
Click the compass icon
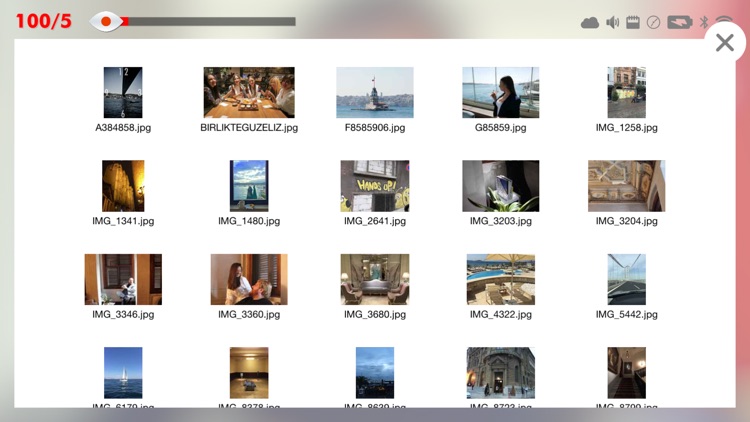(x=653, y=22)
